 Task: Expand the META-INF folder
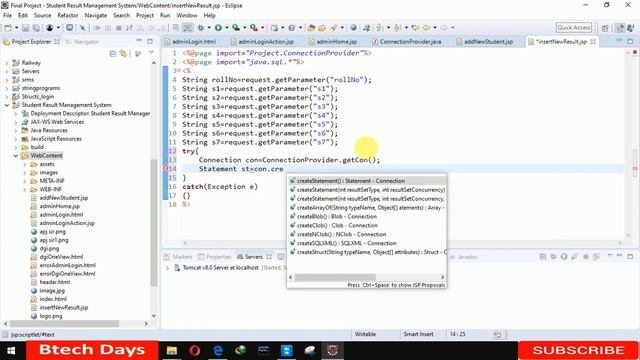[24, 181]
